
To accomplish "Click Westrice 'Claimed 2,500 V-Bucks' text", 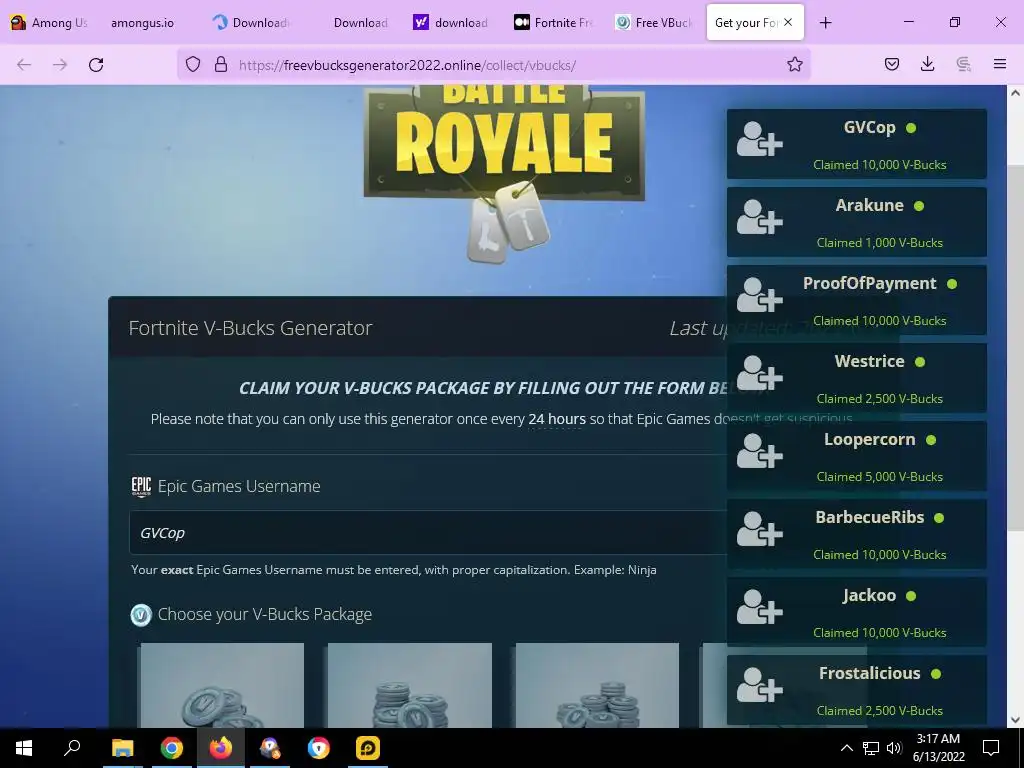I will [x=880, y=399].
